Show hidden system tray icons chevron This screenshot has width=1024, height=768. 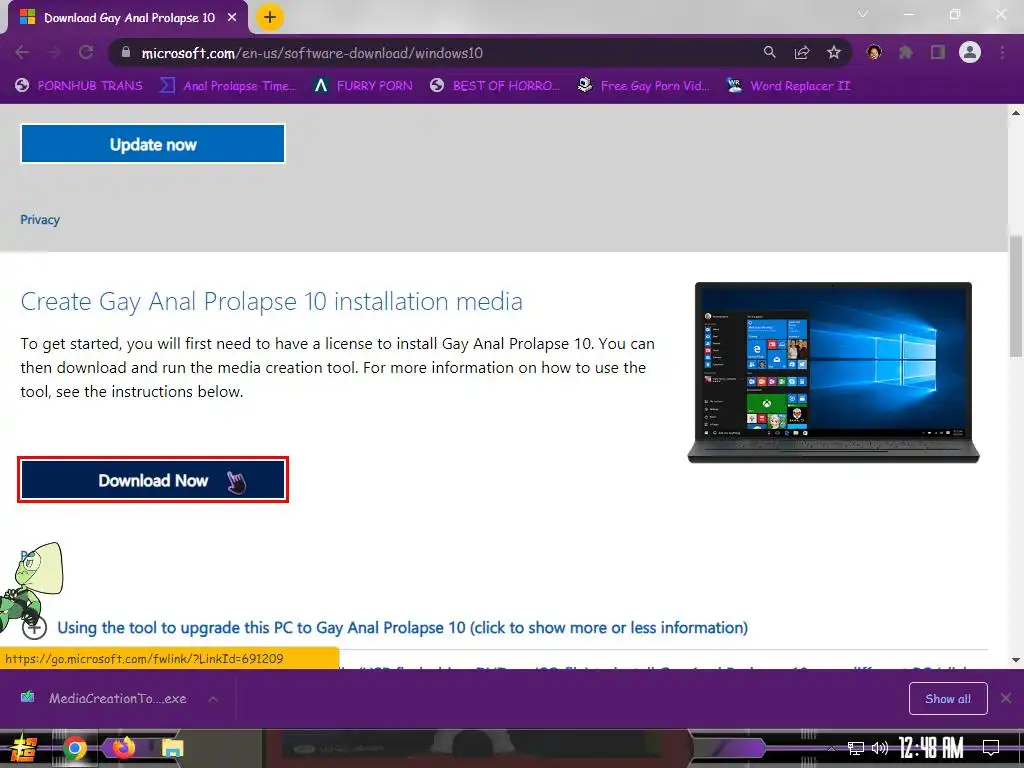(x=831, y=748)
